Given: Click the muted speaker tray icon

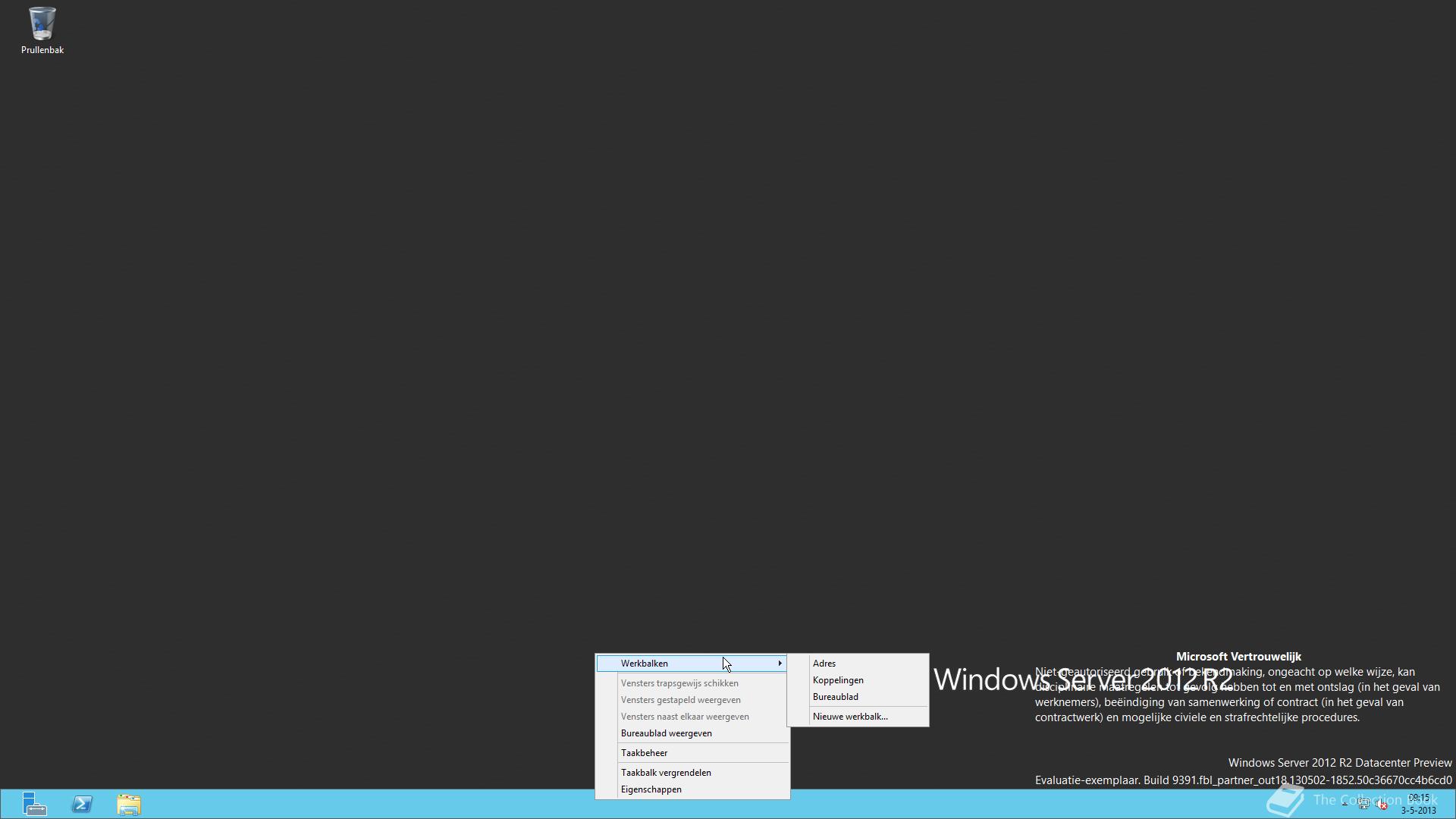Looking at the screenshot, I should 1382,805.
